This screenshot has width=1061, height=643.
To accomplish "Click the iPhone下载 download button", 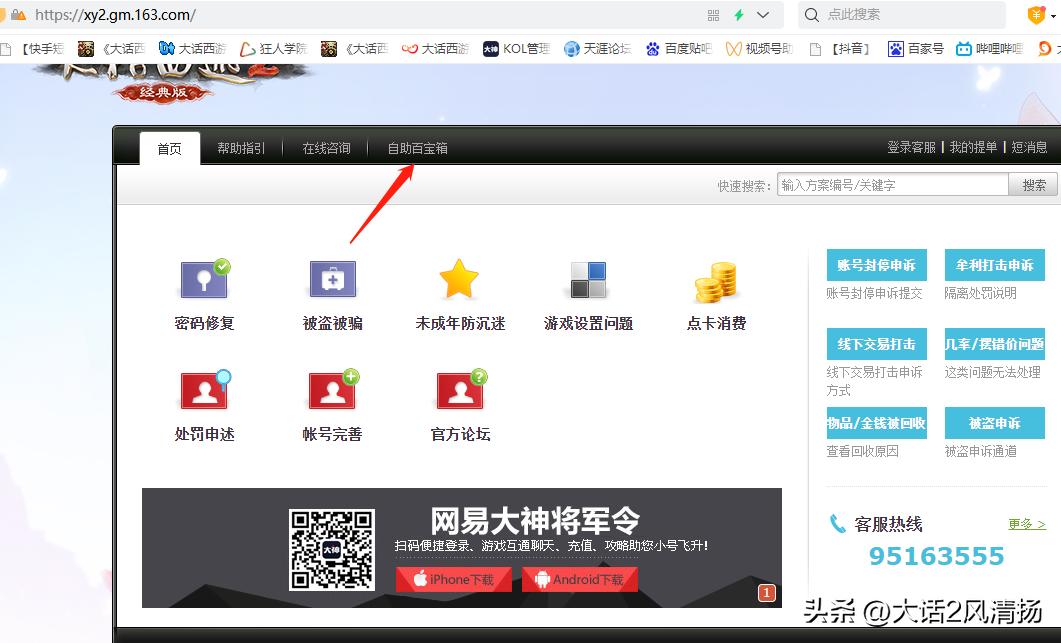I will coord(453,579).
